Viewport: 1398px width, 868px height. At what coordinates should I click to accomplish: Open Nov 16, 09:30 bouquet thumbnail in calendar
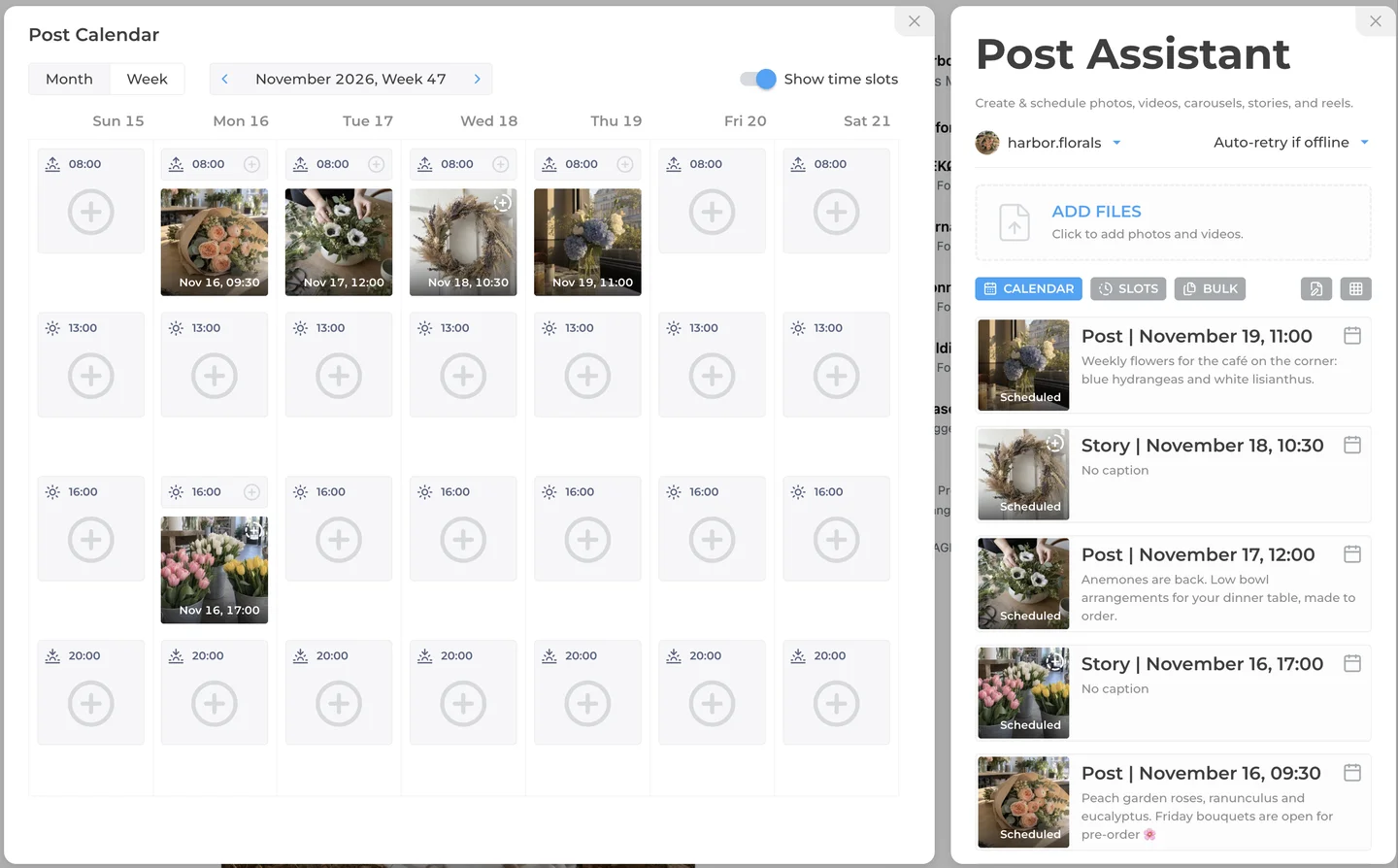tap(215, 242)
